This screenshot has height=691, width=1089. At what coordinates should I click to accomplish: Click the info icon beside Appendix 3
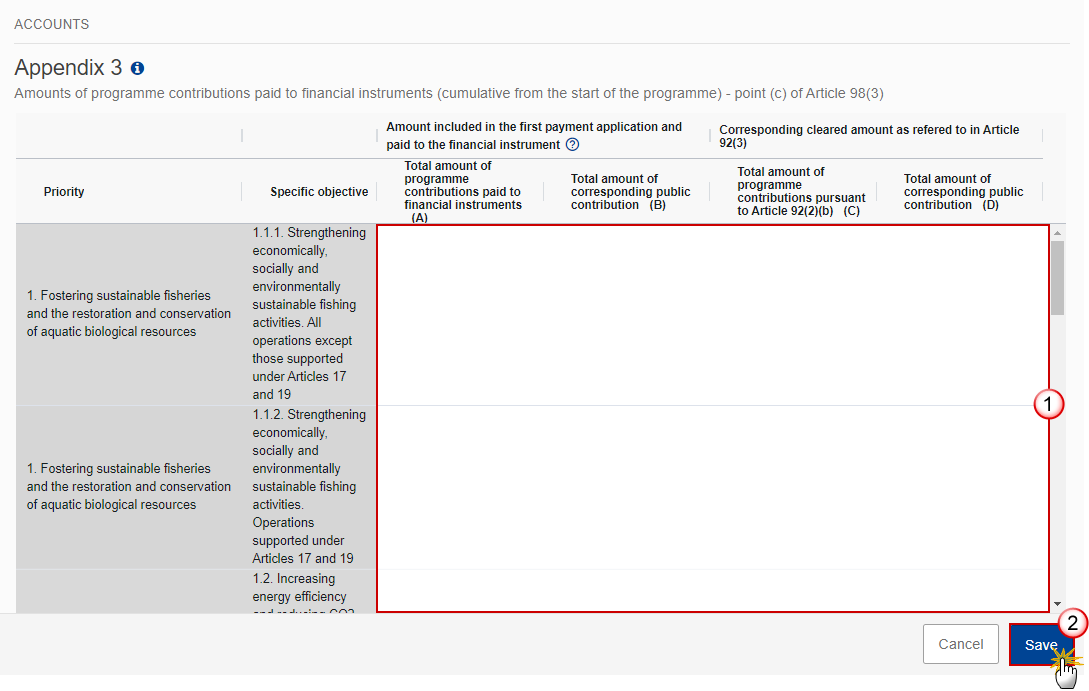tap(137, 69)
